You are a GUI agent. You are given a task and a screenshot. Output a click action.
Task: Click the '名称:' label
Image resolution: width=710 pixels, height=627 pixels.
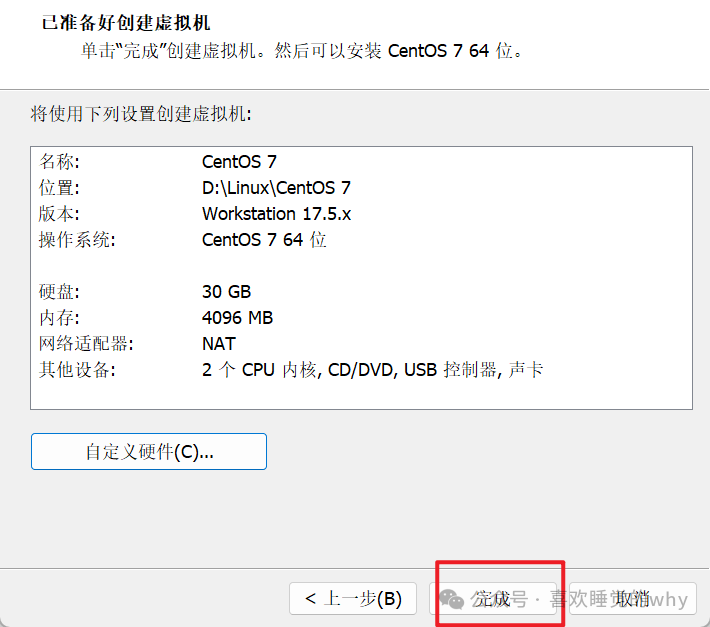click(x=59, y=162)
